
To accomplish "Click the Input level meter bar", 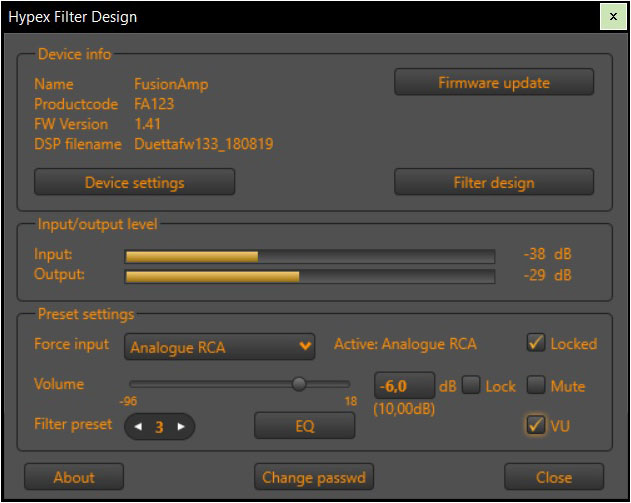I will click(x=310, y=257).
